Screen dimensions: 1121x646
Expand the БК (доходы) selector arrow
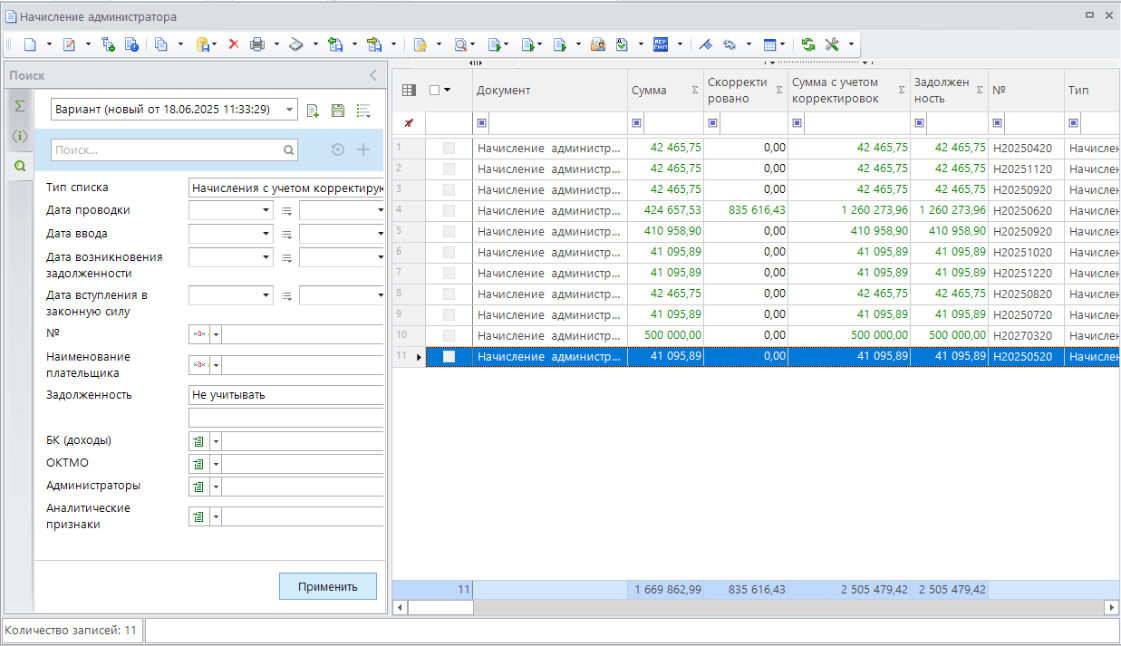215,442
